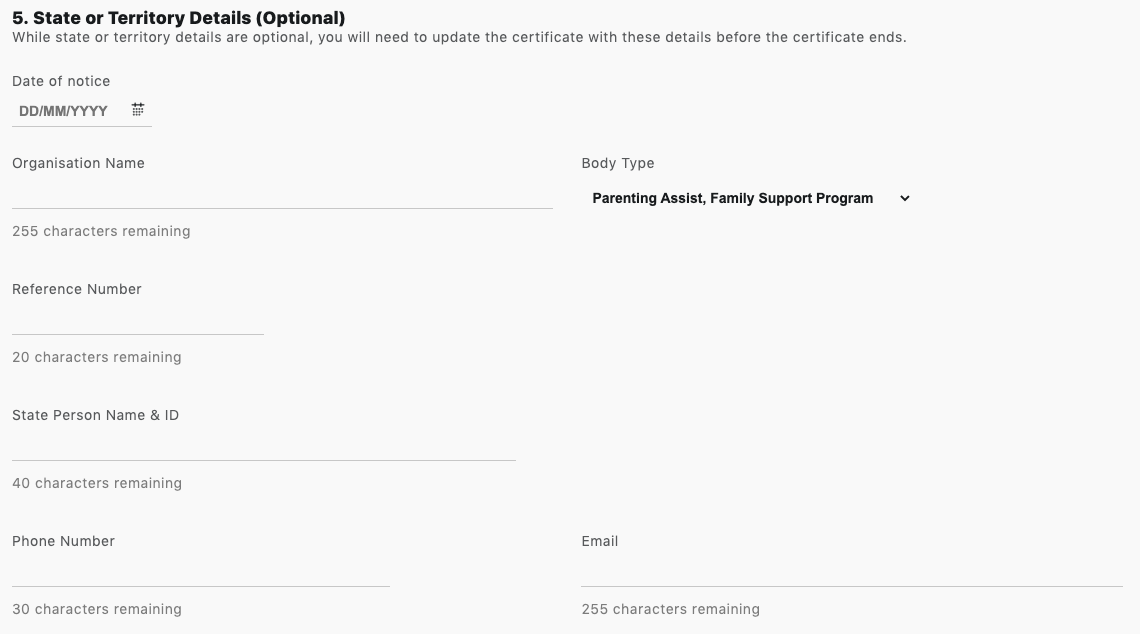Select the State Person Name & ID field
The height and width of the screenshot is (634, 1140).
point(263,446)
